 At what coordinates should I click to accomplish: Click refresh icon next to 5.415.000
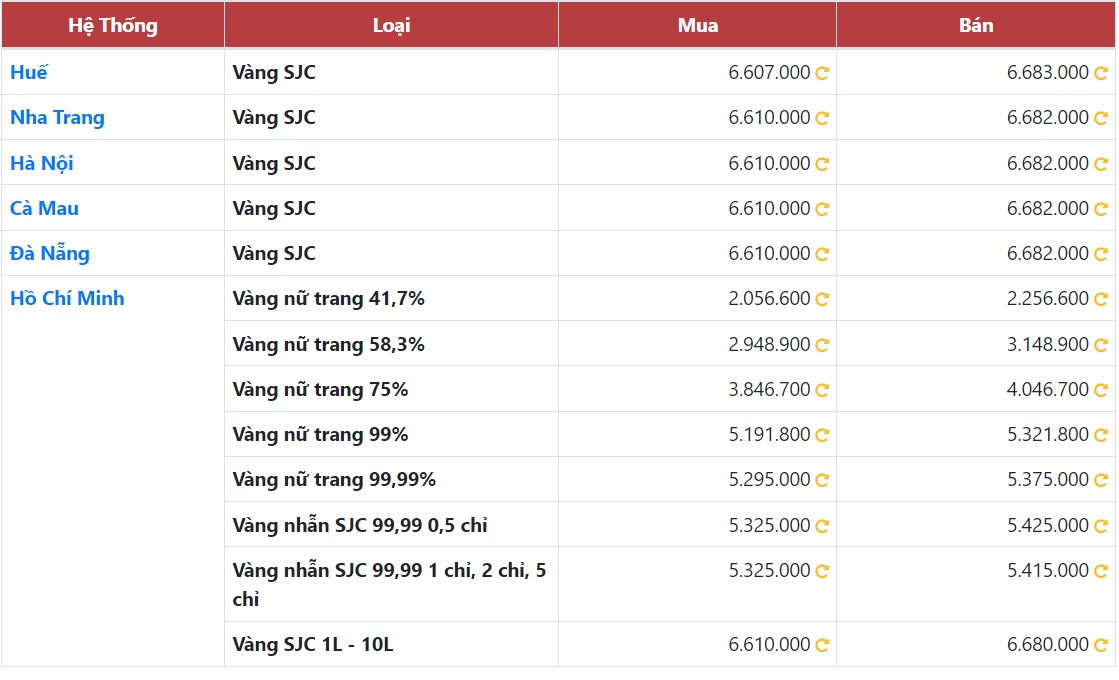coord(1100,571)
